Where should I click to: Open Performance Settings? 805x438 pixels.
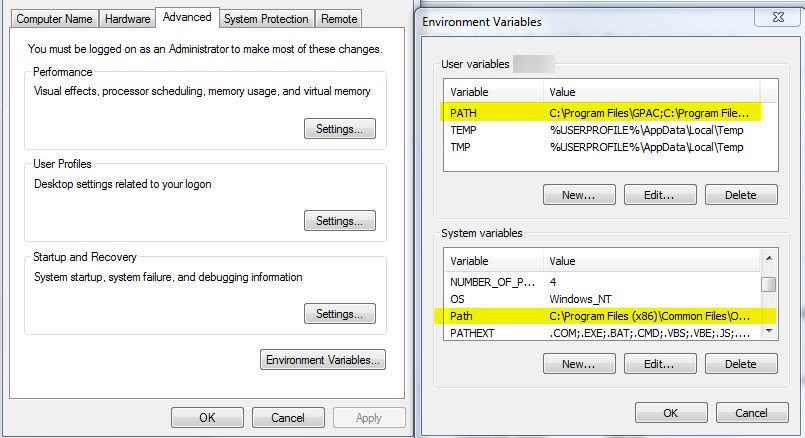(x=339, y=129)
